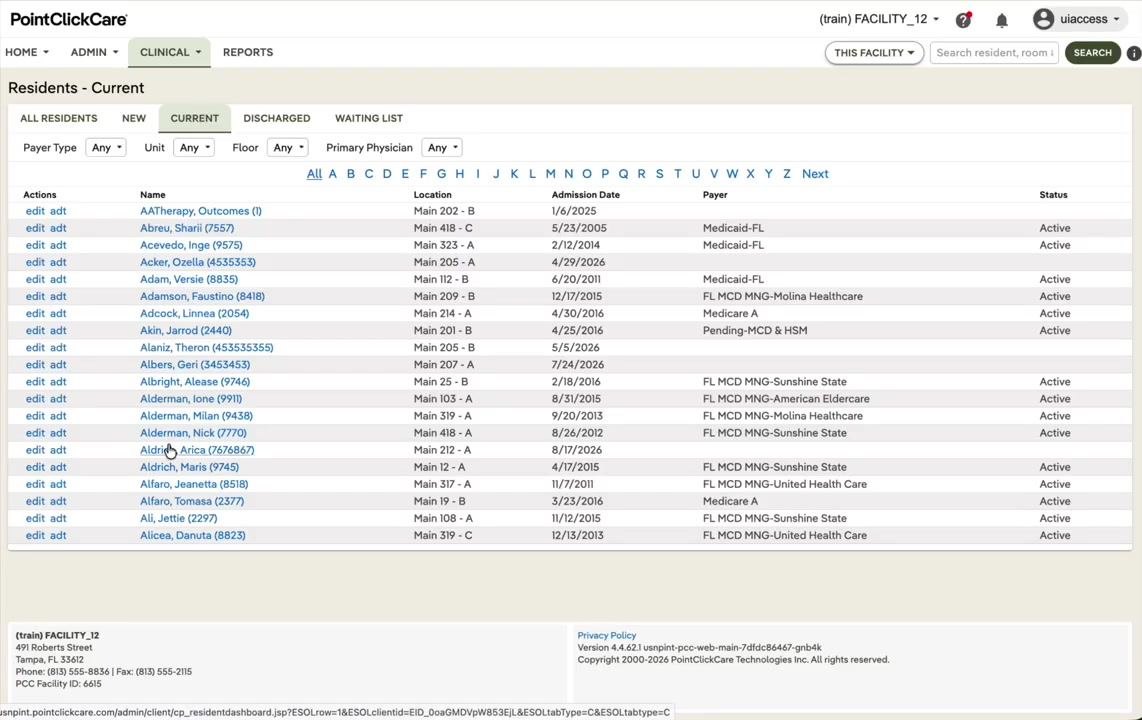
Task: Expand the HOME menu
Action: pos(27,52)
